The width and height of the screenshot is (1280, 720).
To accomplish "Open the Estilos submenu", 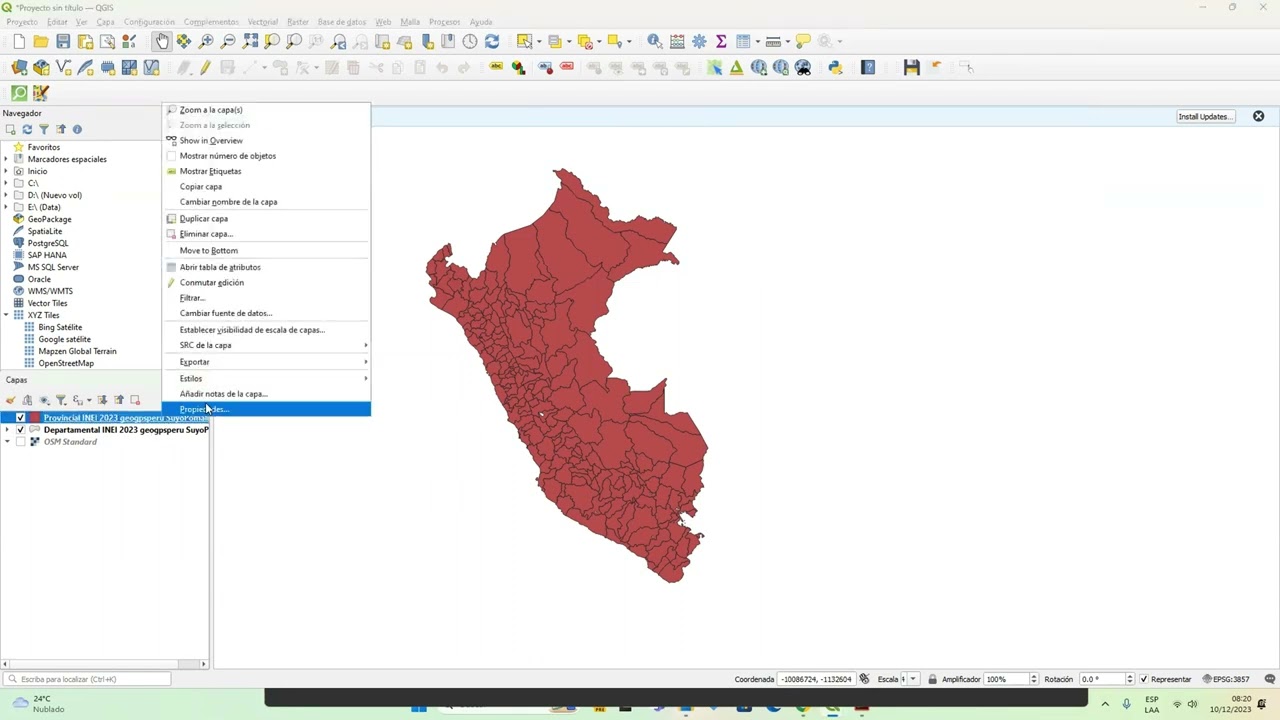I will pos(267,378).
